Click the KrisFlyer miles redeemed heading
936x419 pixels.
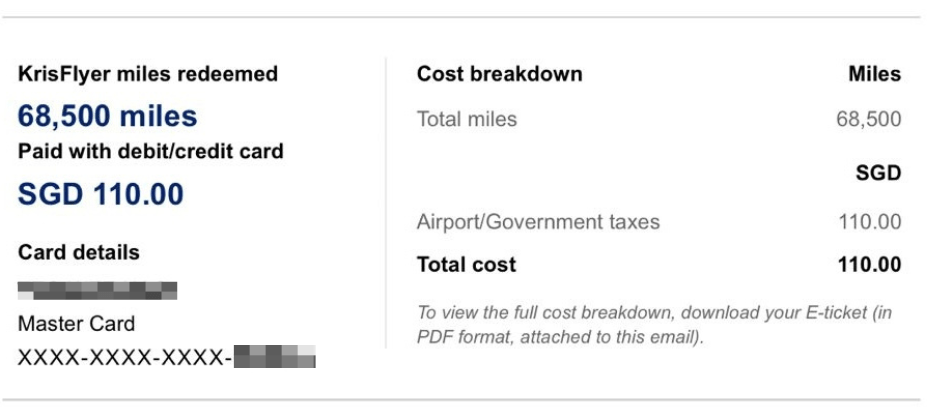(148, 74)
